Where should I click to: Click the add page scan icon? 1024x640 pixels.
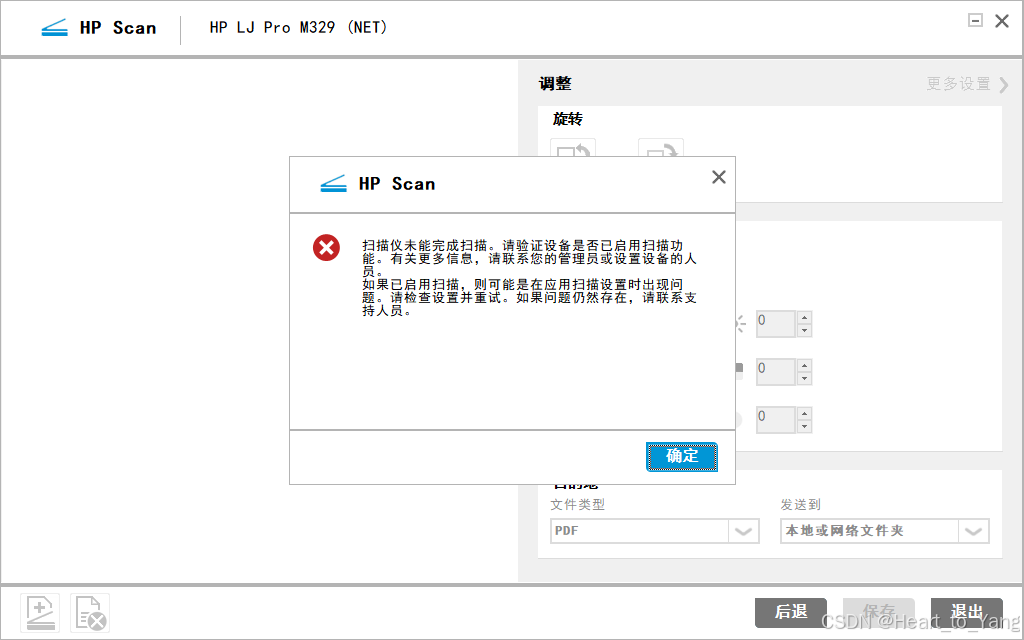[x=40, y=613]
